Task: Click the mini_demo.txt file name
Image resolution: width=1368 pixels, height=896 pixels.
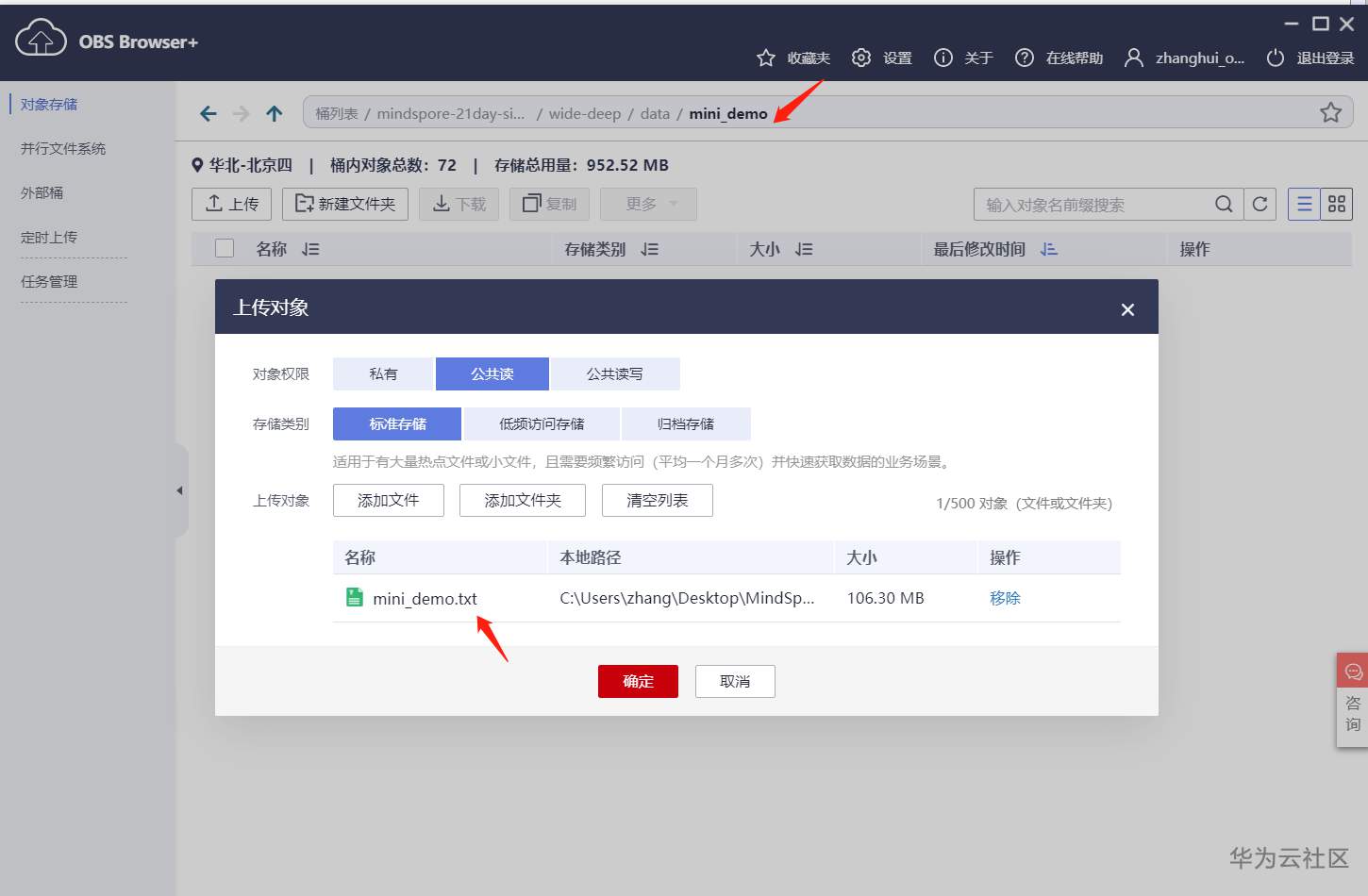Action: tap(425, 598)
